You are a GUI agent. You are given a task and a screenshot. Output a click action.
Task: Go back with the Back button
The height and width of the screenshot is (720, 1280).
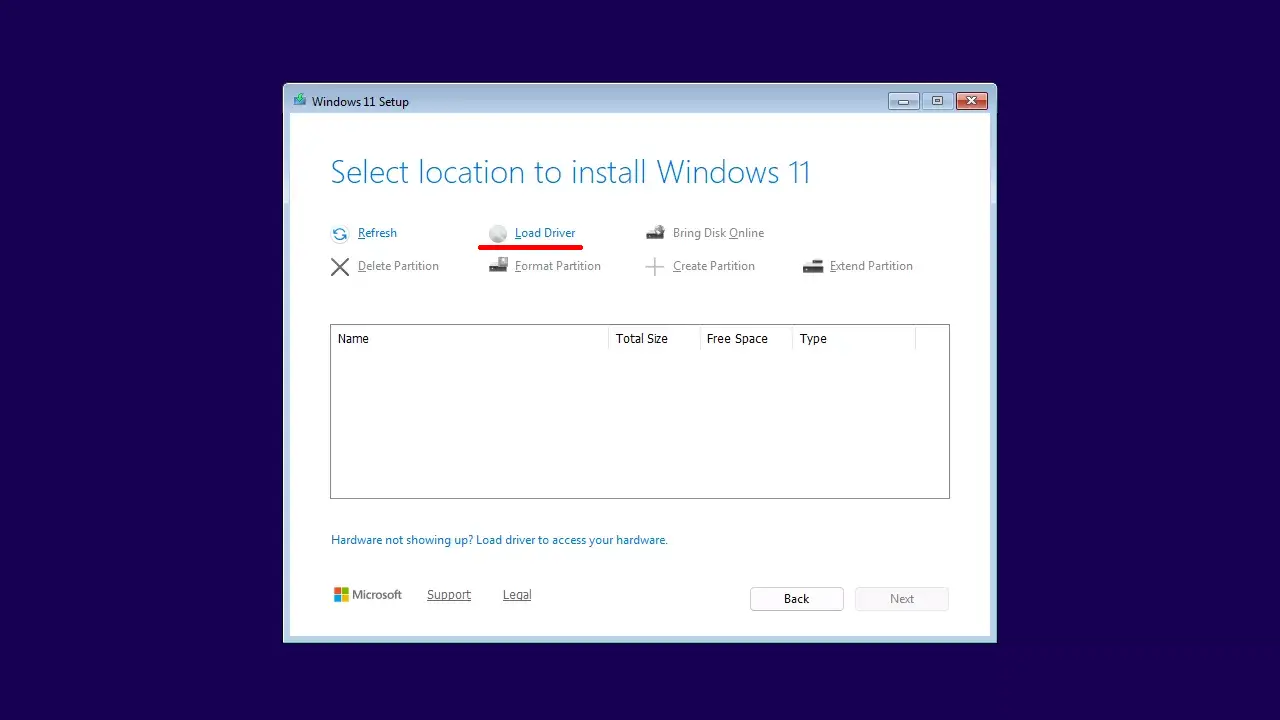tap(797, 599)
